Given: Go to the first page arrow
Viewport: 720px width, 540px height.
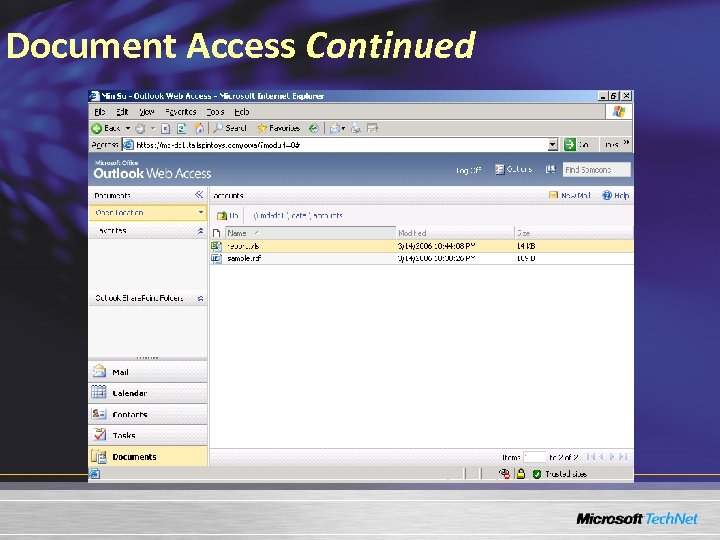Looking at the screenshot, I should 591,457.
